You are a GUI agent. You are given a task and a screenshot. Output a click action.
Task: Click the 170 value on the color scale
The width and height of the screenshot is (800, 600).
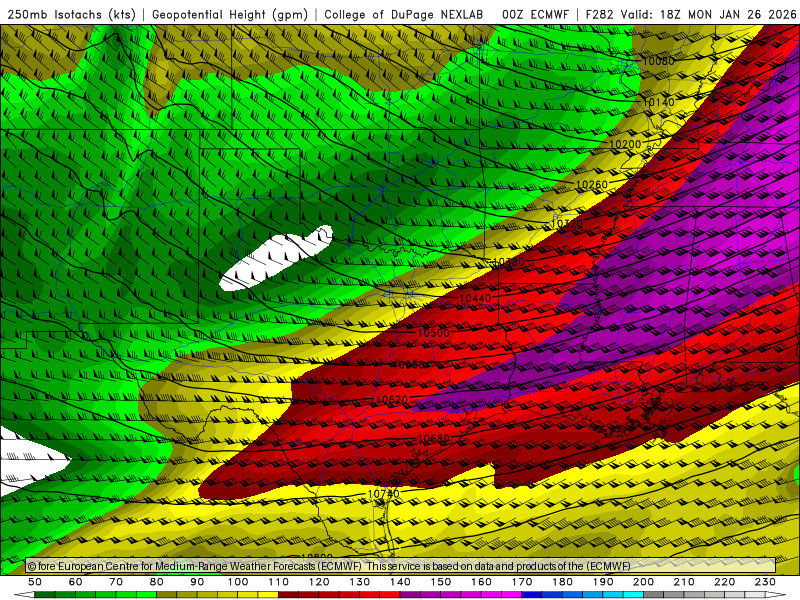tap(522, 582)
